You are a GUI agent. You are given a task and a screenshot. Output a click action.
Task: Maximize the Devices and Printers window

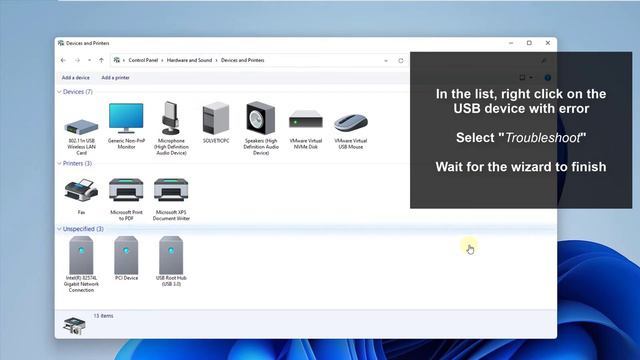click(x=529, y=43)
